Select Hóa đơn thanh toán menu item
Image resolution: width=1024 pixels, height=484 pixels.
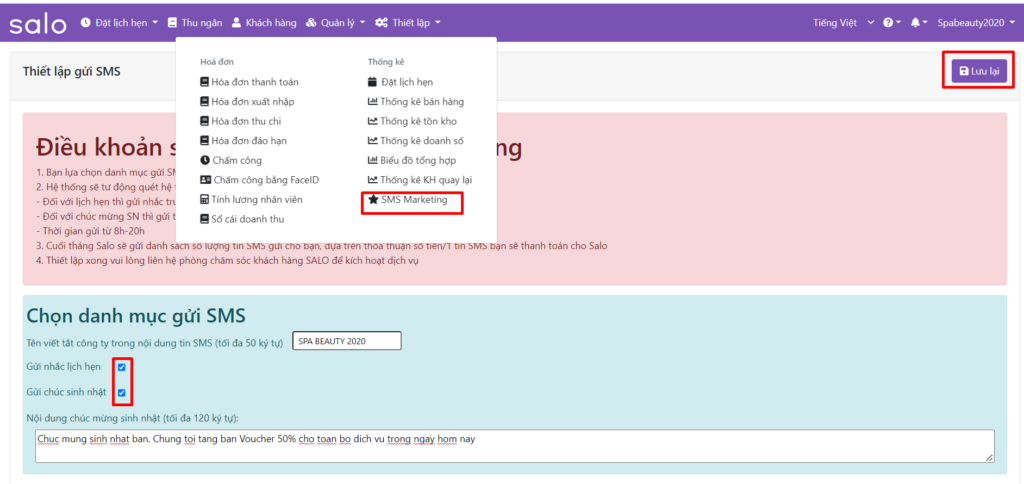(254, 82)
